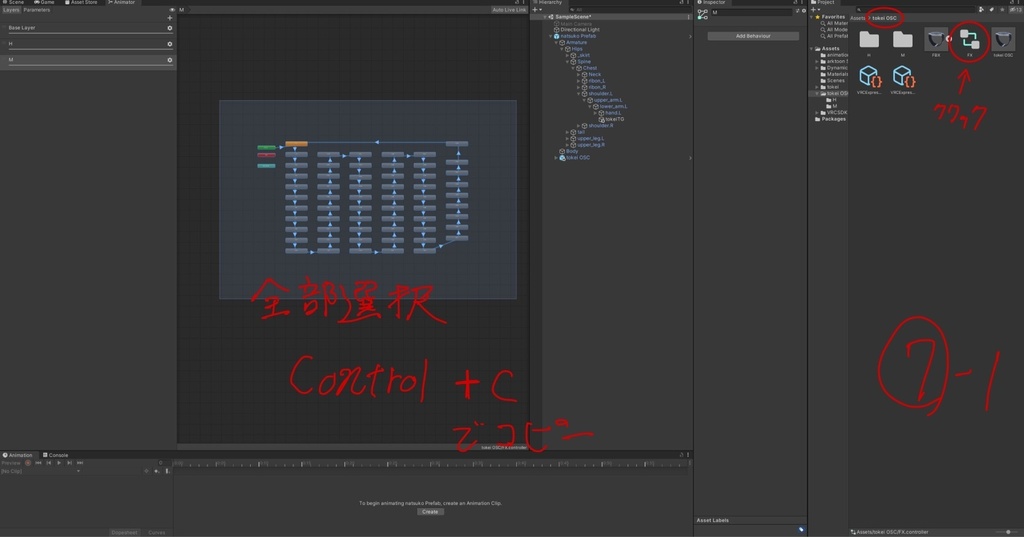
Task: Switch to Curves view
Action: pyautogui.click(x=157, y=532)
